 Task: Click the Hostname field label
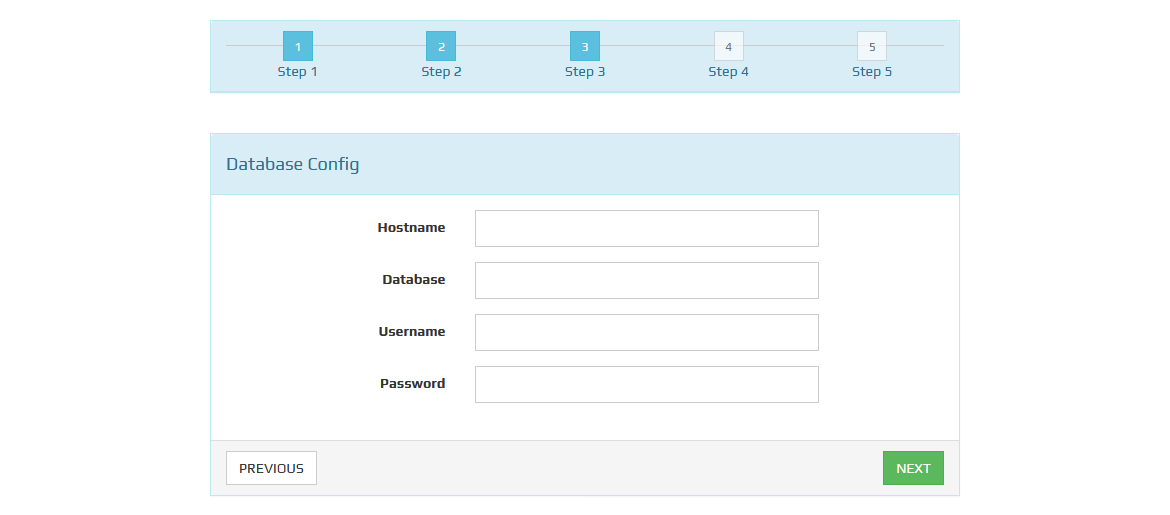point(411,228)
